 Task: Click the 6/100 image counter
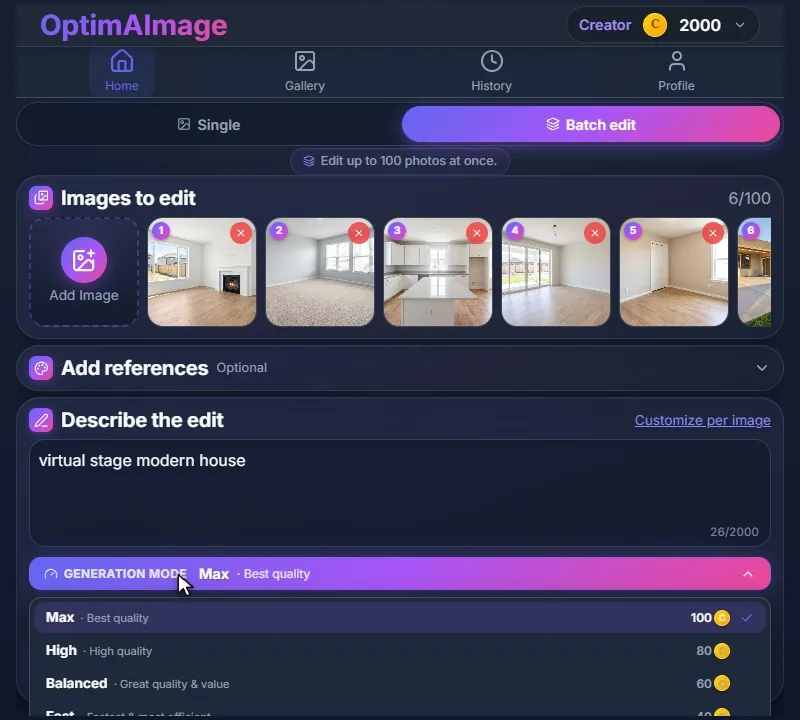pyautogui.click(x=749, y=198)
